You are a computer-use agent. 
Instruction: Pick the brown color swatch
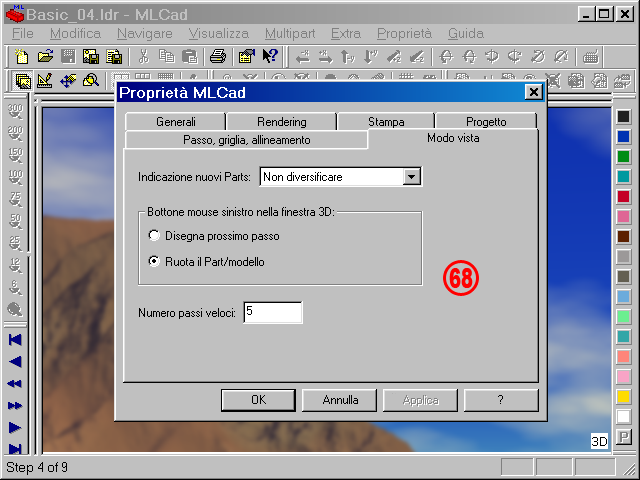click(623, 237)
